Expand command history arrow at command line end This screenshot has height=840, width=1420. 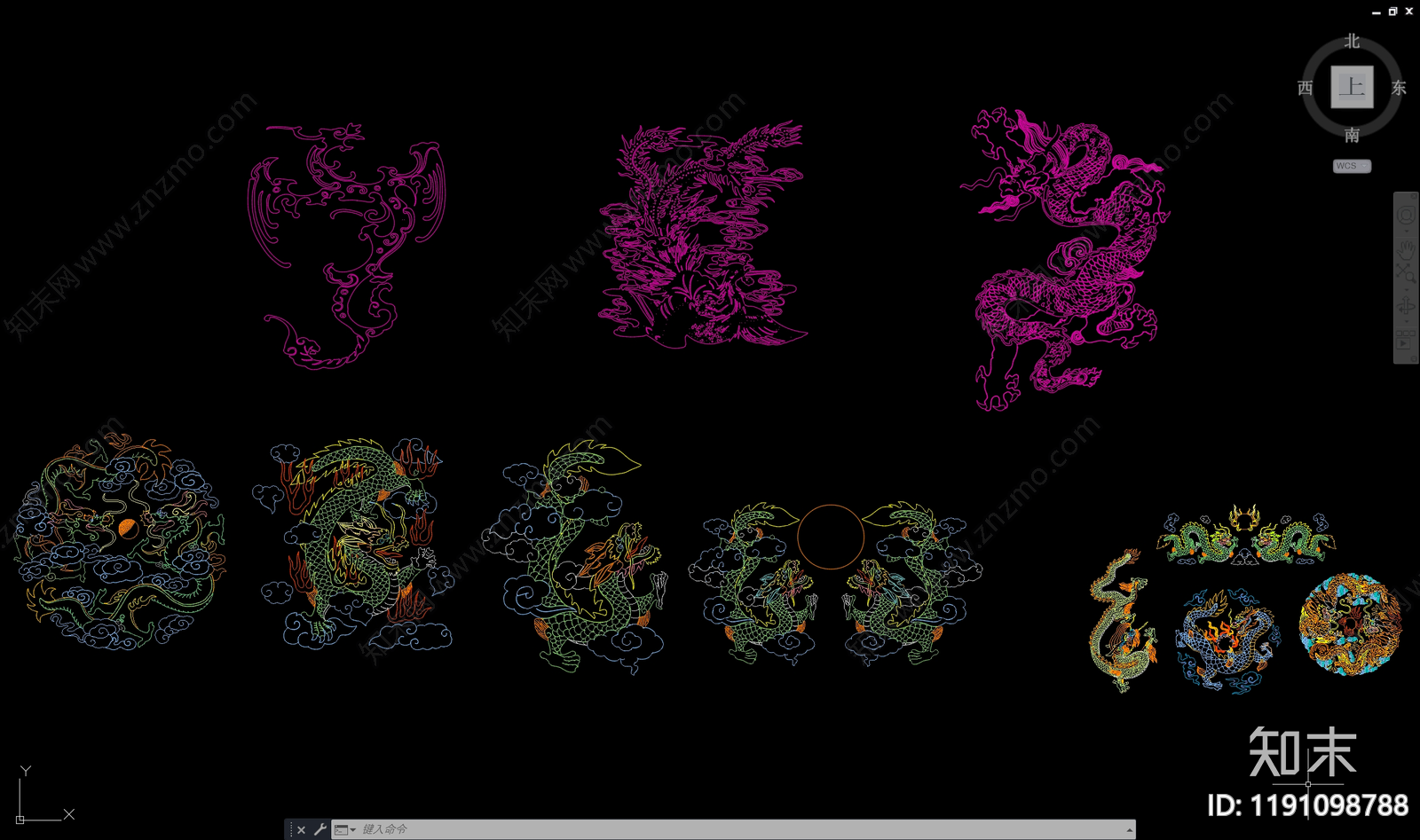(x=1129, y=829)
